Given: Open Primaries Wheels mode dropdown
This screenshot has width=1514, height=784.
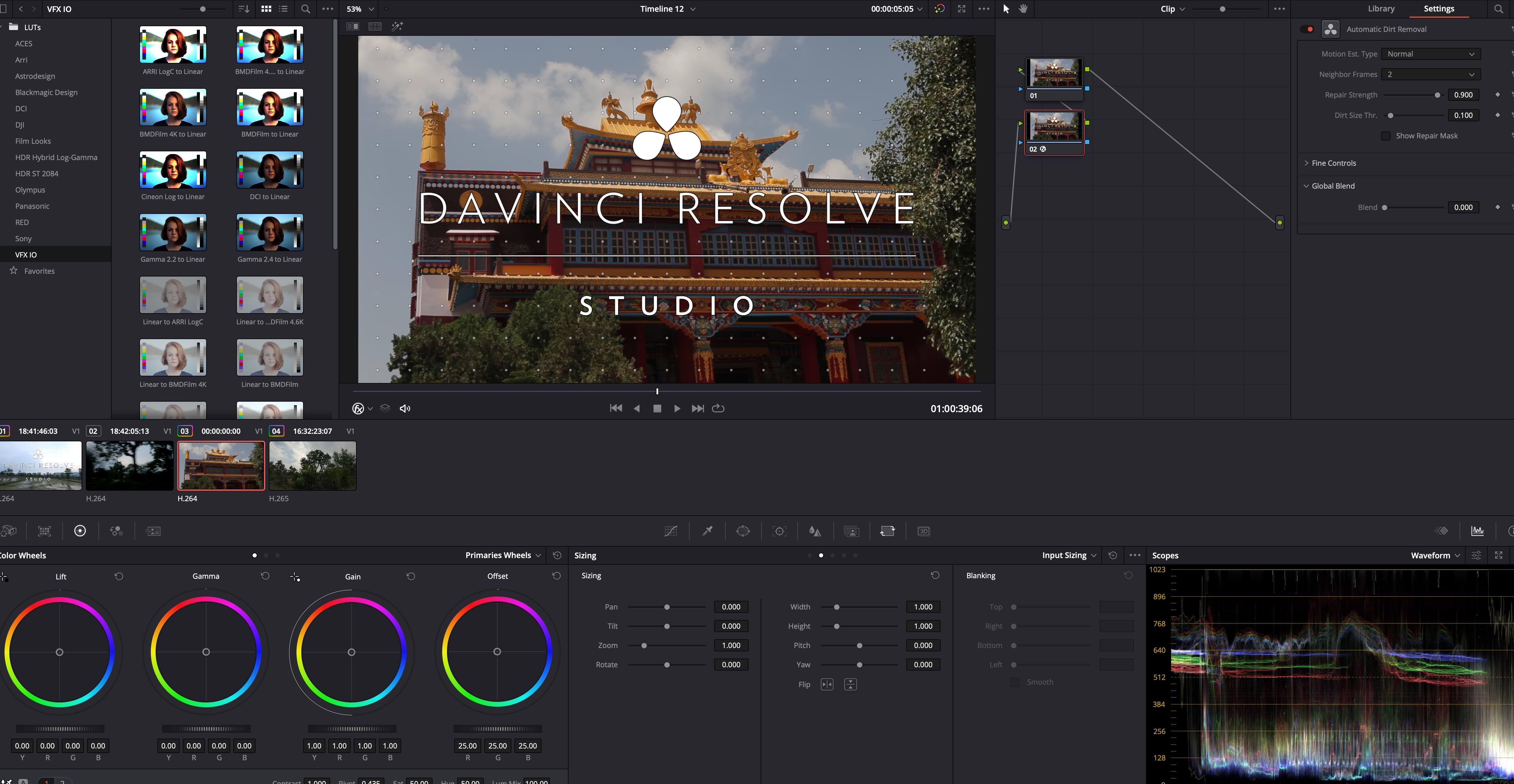Looking at the screenshot, I should point(503,555).
